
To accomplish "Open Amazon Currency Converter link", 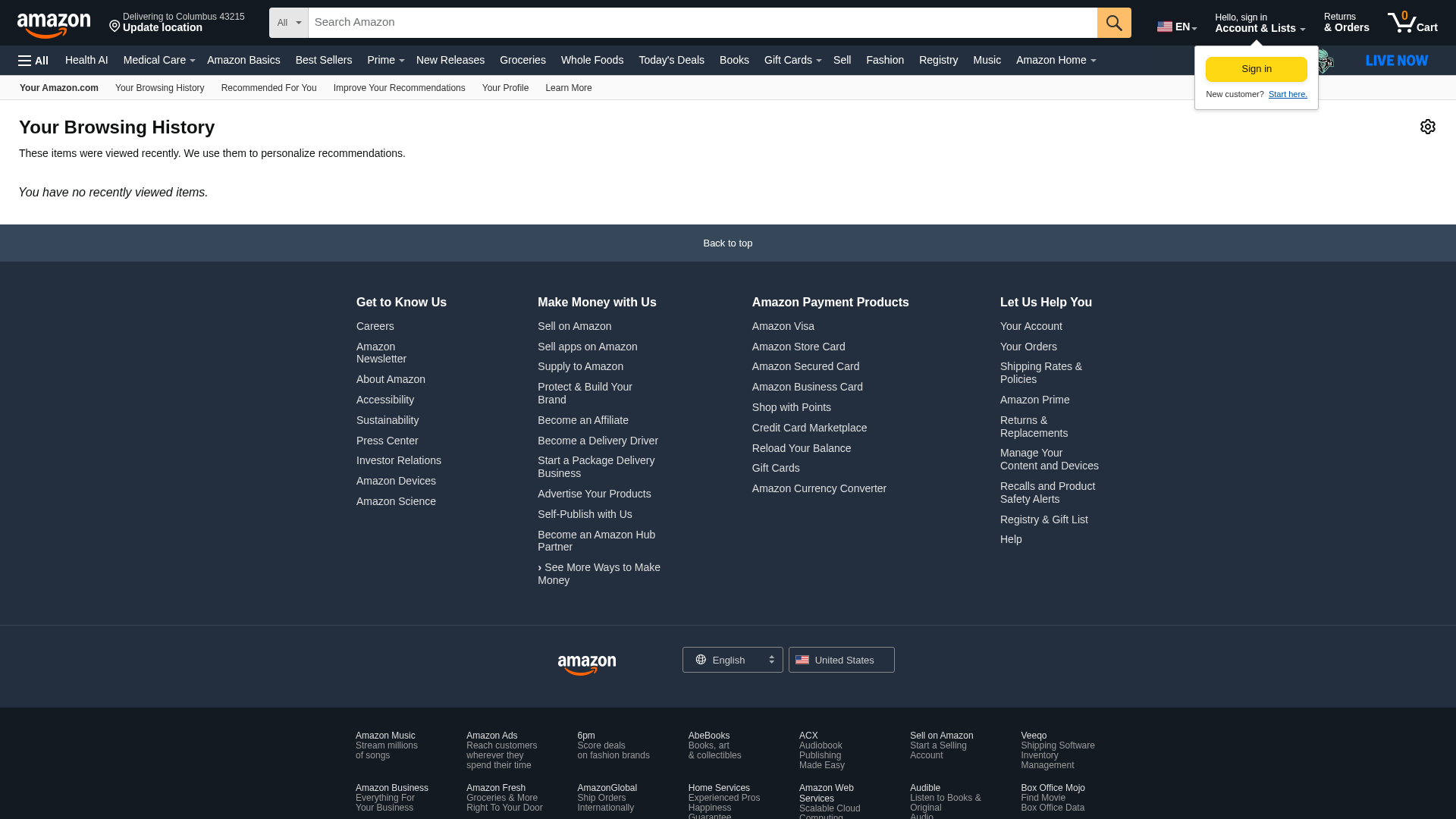I will pyautogui.click(x=819, y=488).
